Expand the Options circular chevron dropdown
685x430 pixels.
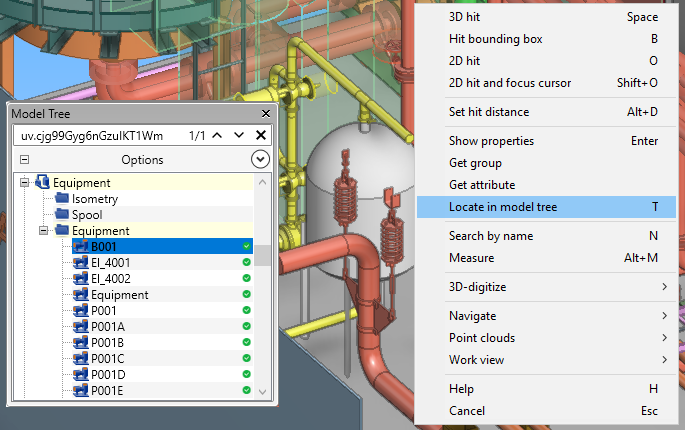tap(260, 159)
